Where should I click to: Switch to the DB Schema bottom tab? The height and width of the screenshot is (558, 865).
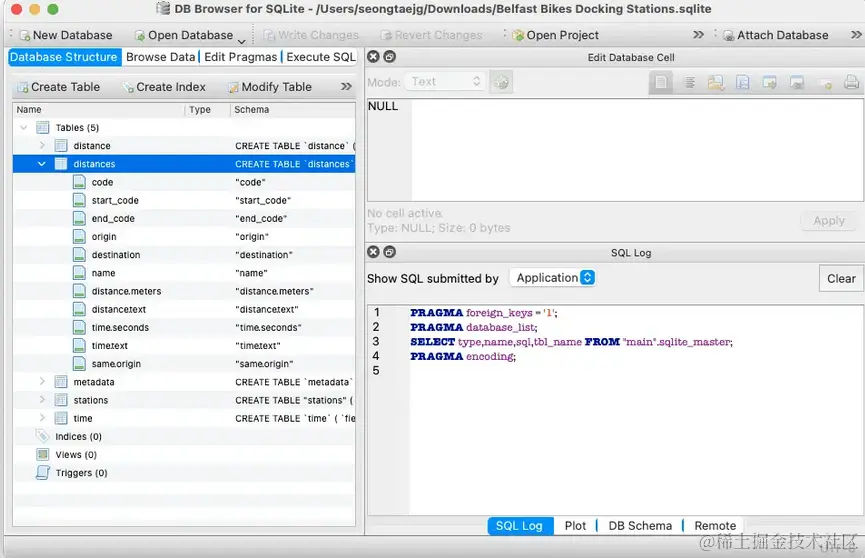click(x=640, y=526)
